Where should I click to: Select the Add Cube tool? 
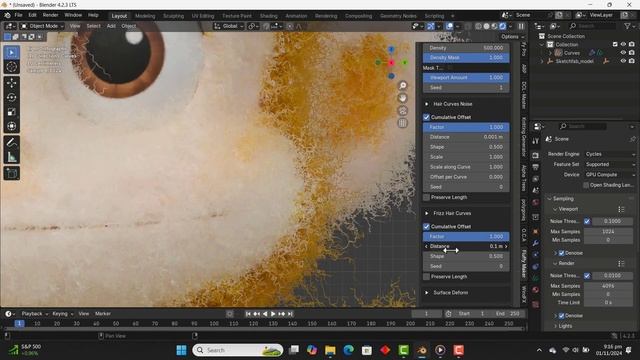coord(11,173)
